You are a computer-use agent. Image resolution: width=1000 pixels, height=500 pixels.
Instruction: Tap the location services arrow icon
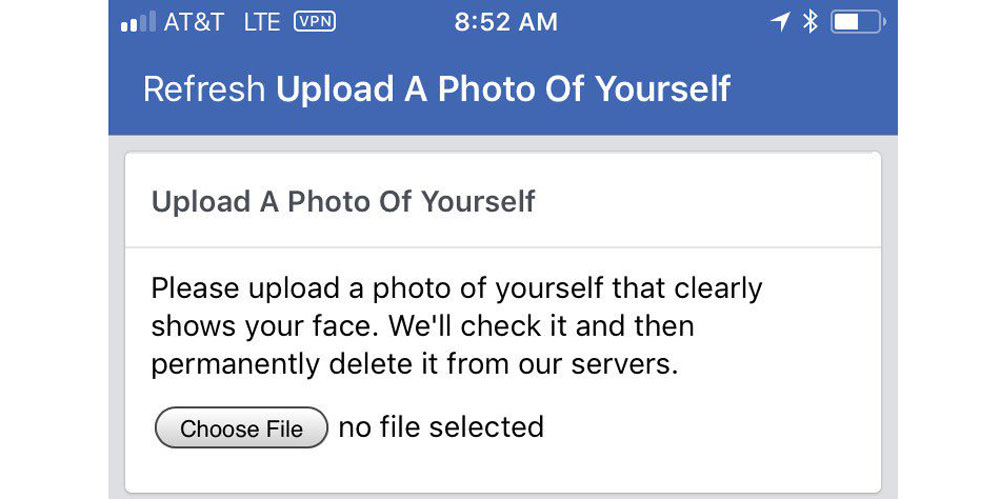pos(780,22)
